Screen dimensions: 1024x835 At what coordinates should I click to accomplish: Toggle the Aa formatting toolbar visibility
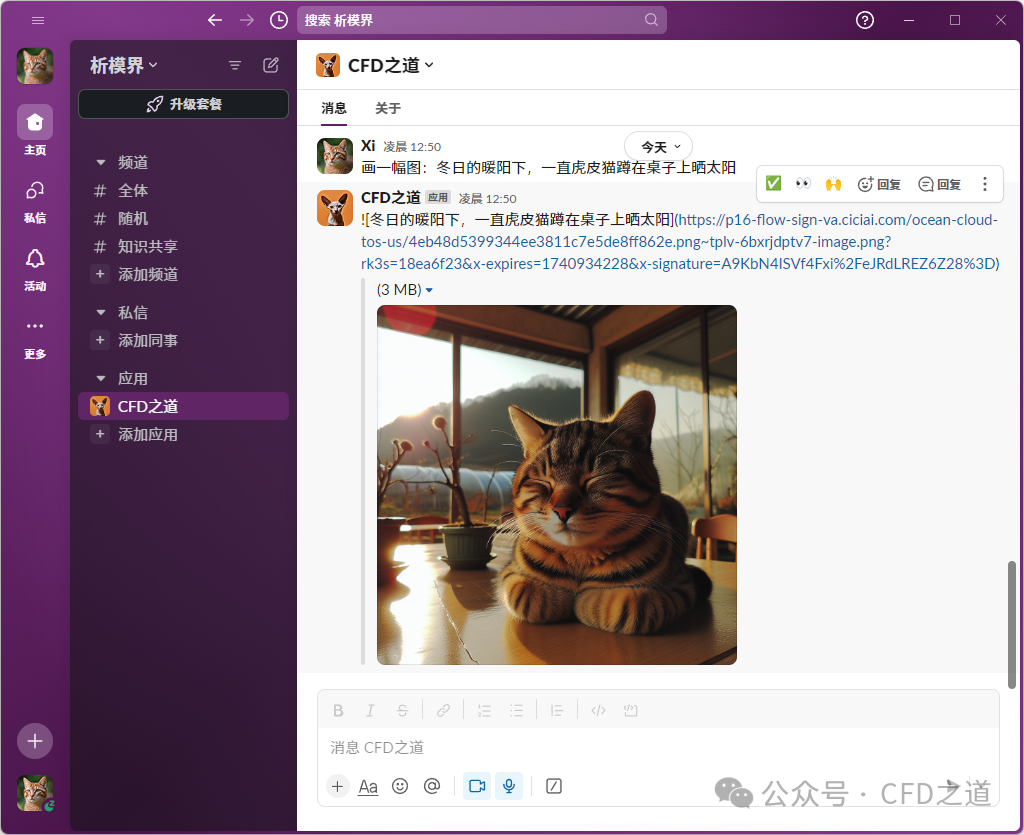pos(368,787)
